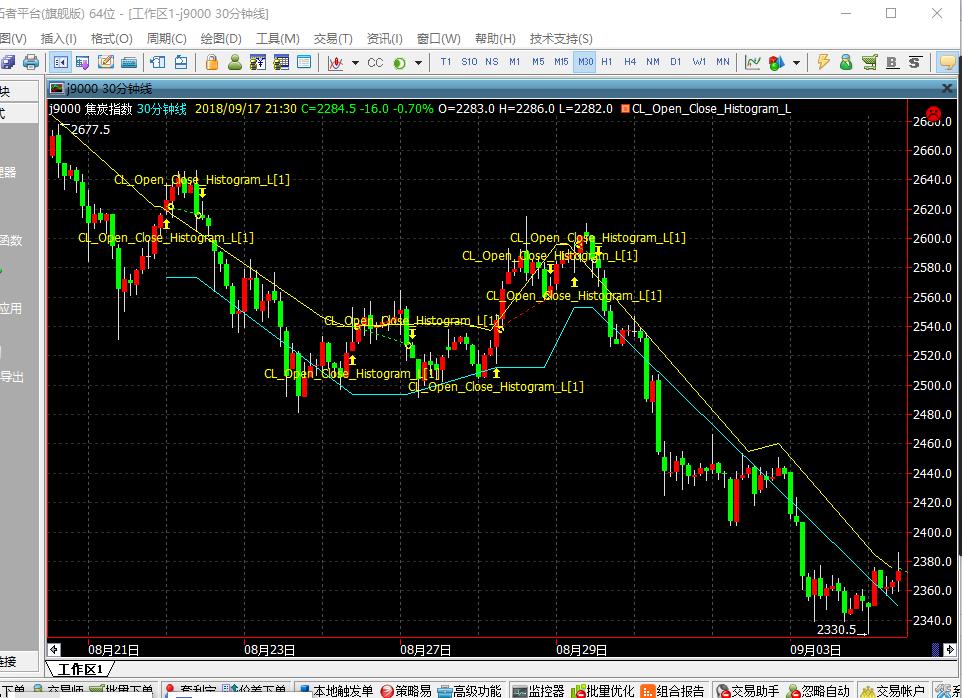Click the printer icon in toolbar

[x=31, y=62]
